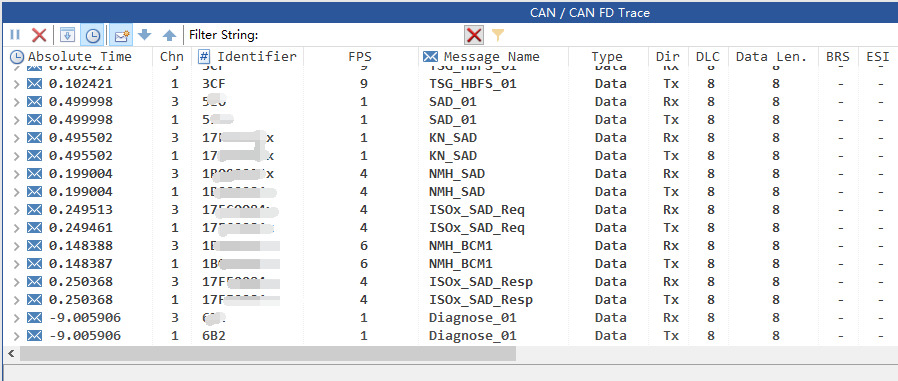This screenshot has width=898, height=381.
Task: Click the envelope icon of the ISOx_SAD_Req Tx row
Action: [x=35, y=228]
